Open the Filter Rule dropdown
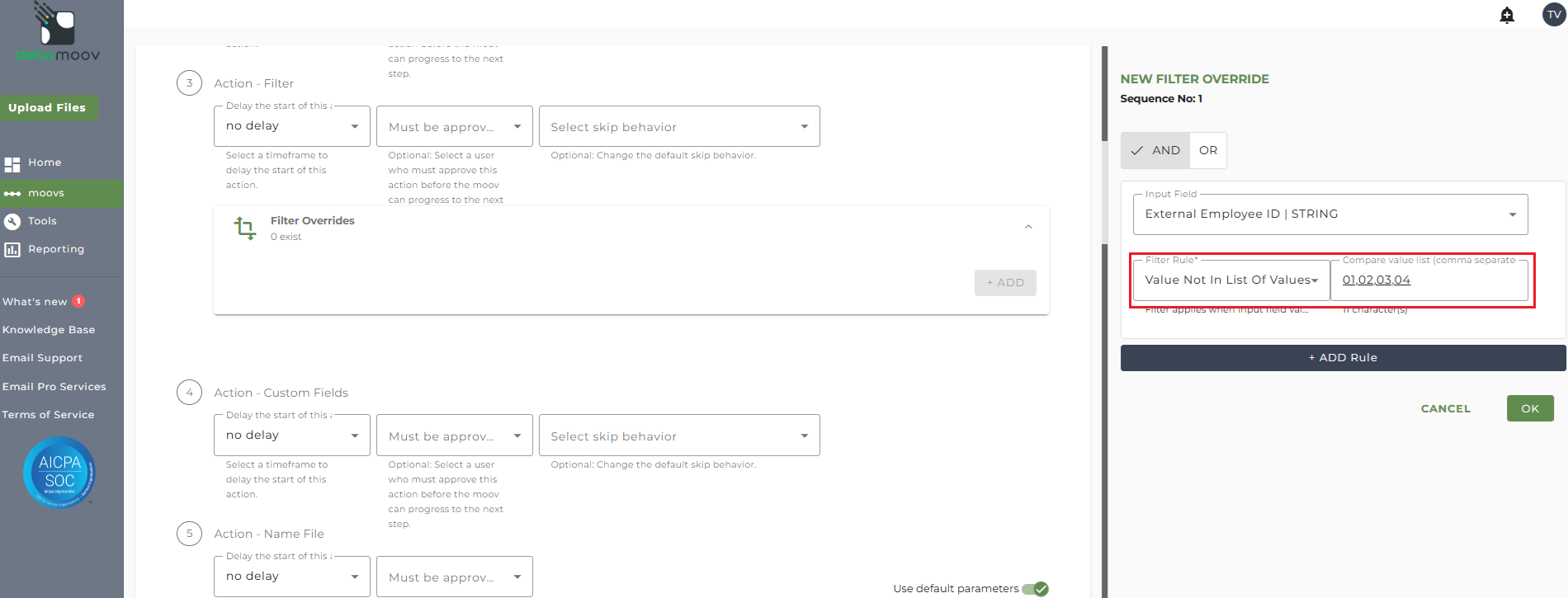The height and width of the screenshot is (598, 1568). (1230, 280)
